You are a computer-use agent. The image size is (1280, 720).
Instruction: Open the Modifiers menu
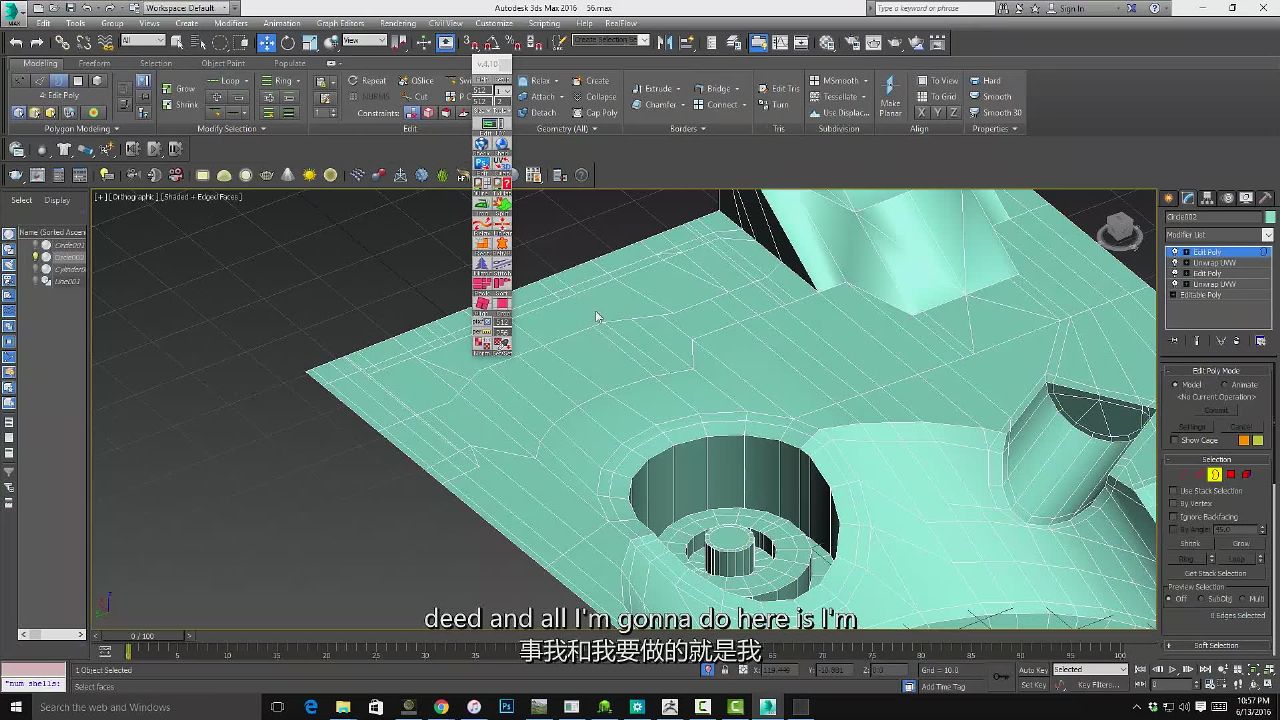[x=231, y=23]
